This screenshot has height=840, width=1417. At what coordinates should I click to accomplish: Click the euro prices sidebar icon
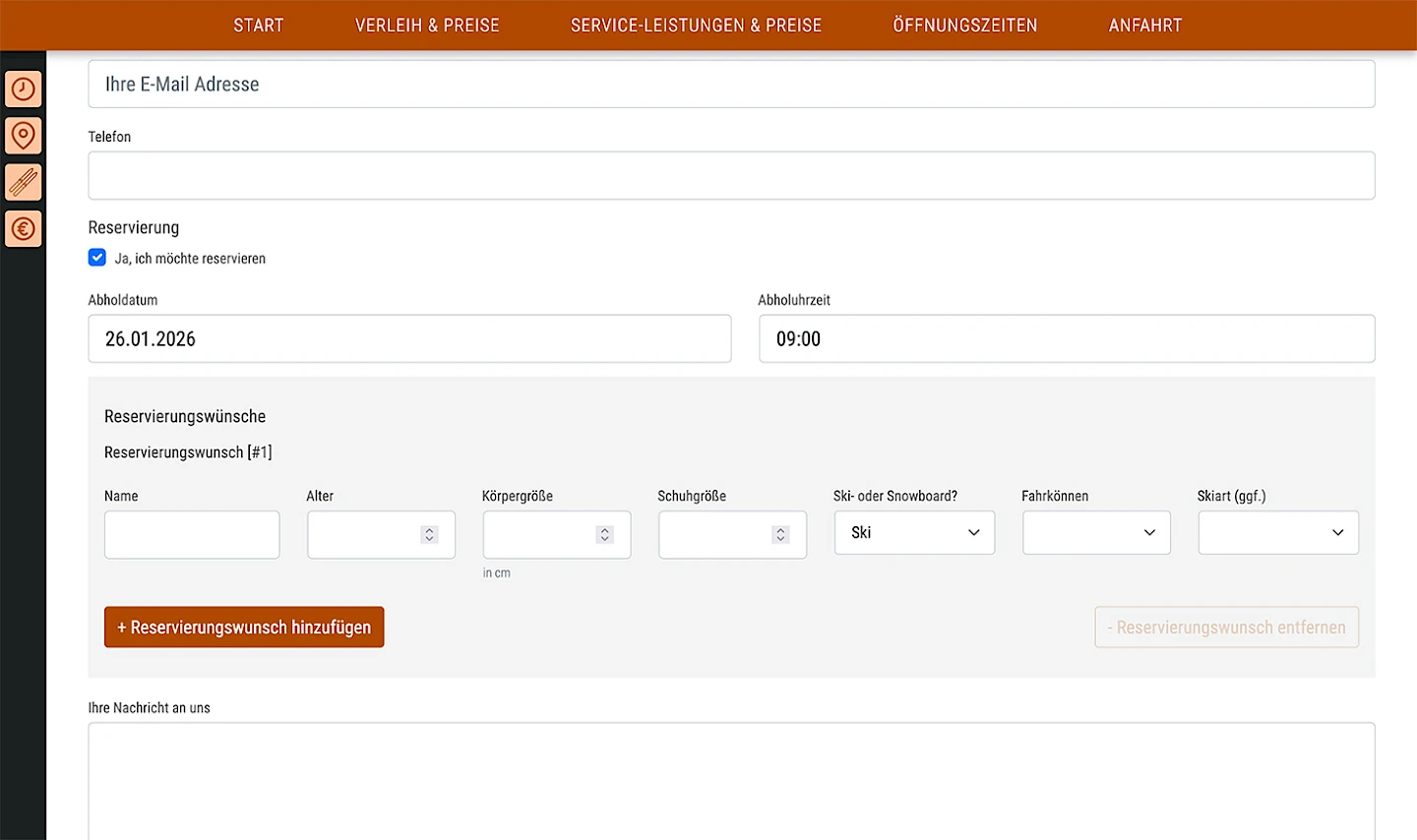[x=24, y=229]
